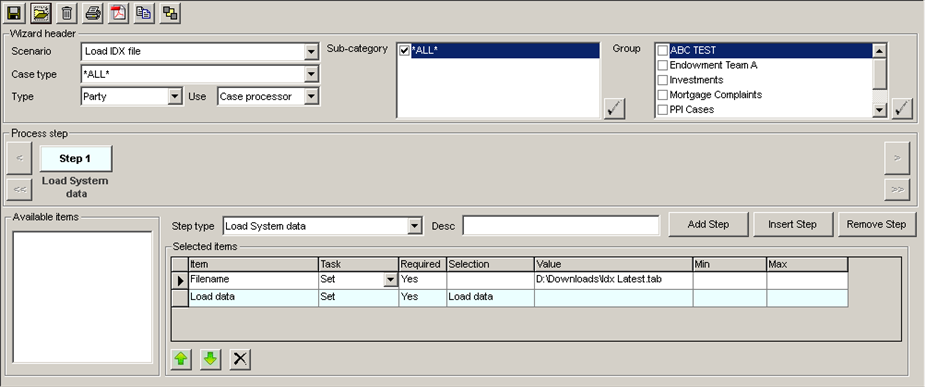Click the Group list scrollbar thumb

pos(880,74)
